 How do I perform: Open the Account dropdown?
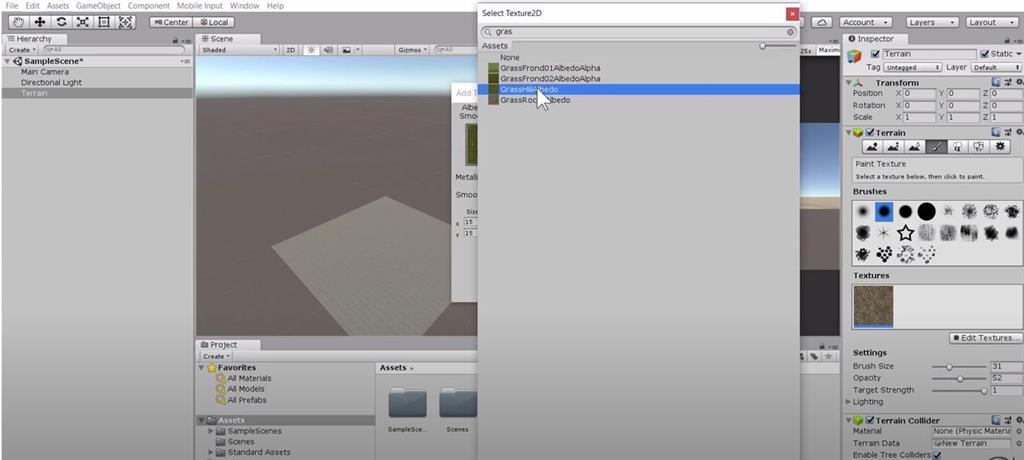[x=865, y=22]
